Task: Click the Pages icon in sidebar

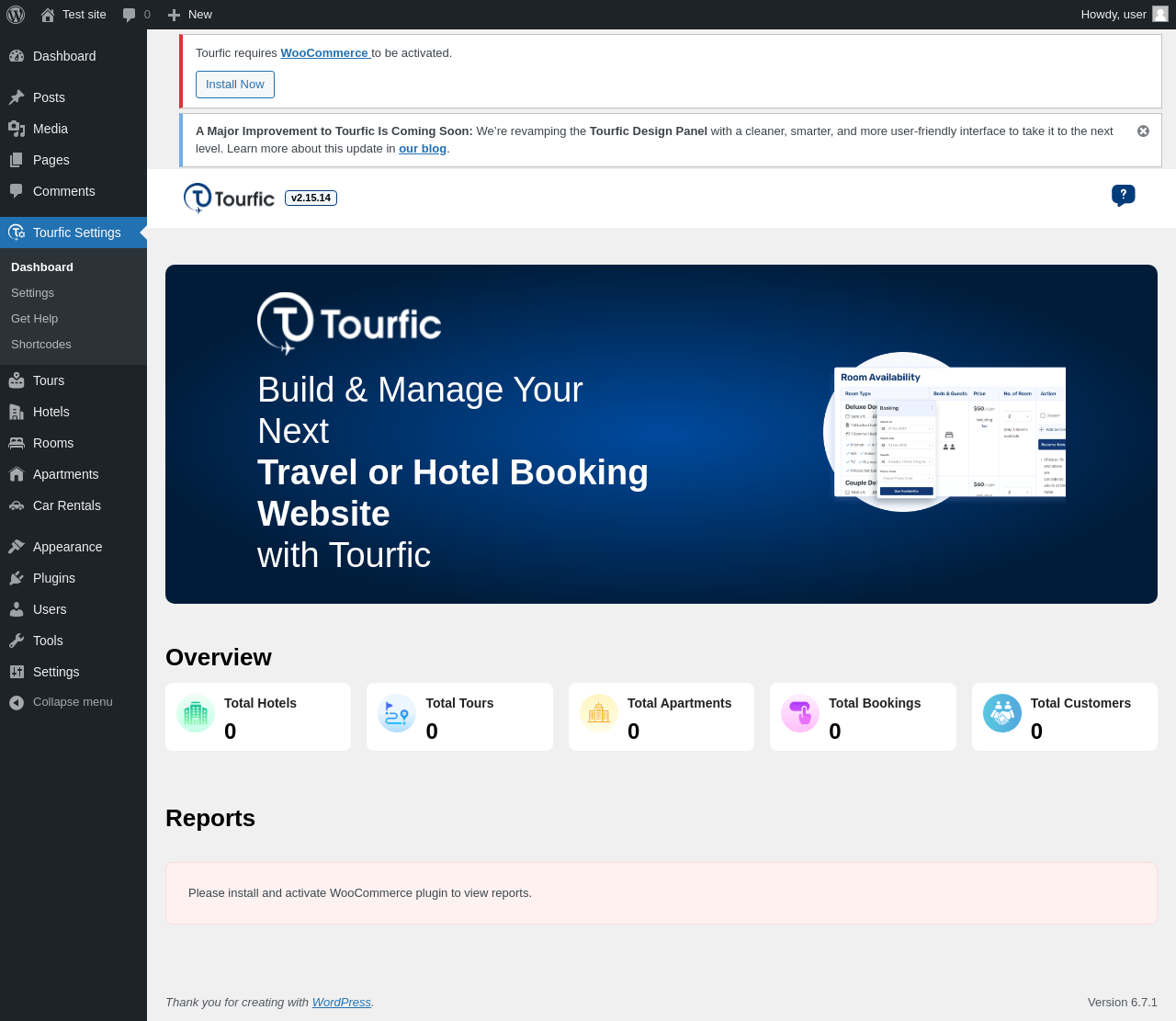Action: pos(17,160)
